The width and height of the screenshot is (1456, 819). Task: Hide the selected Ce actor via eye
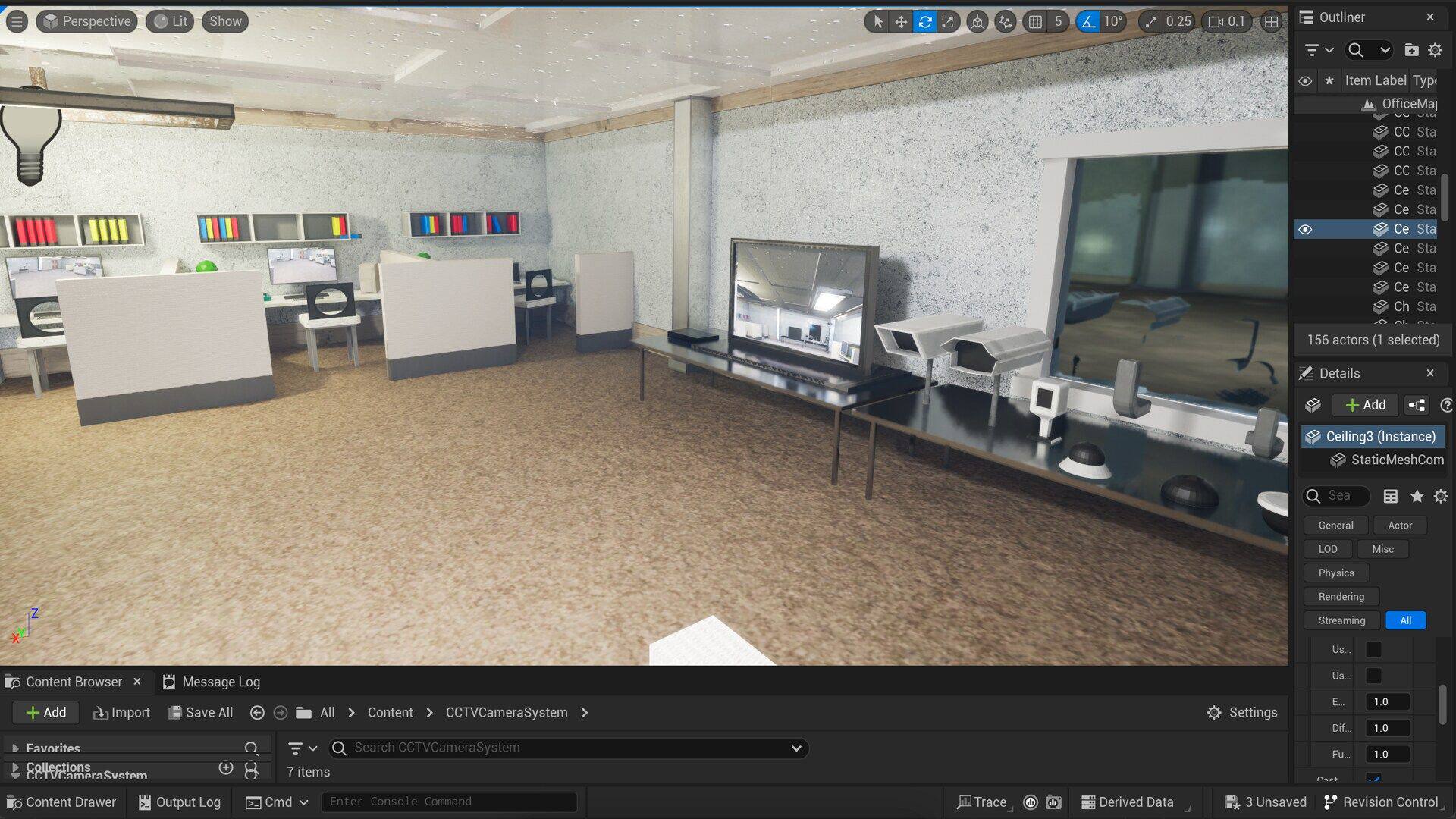[1305, 229]
